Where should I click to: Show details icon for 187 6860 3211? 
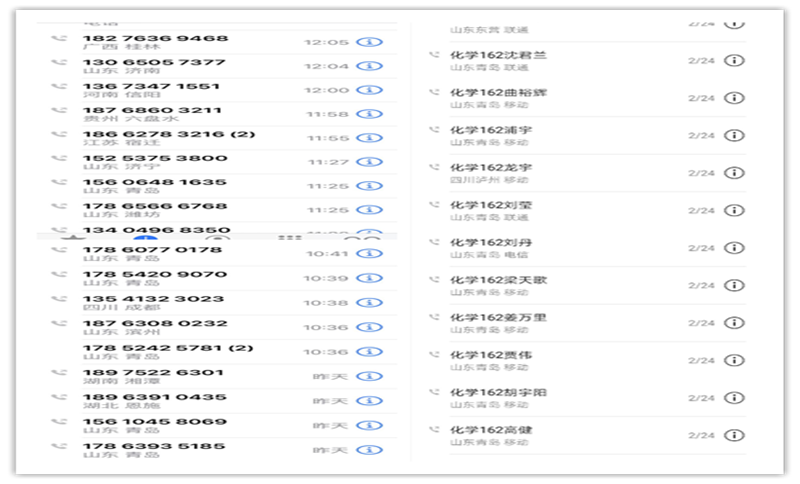370,114
